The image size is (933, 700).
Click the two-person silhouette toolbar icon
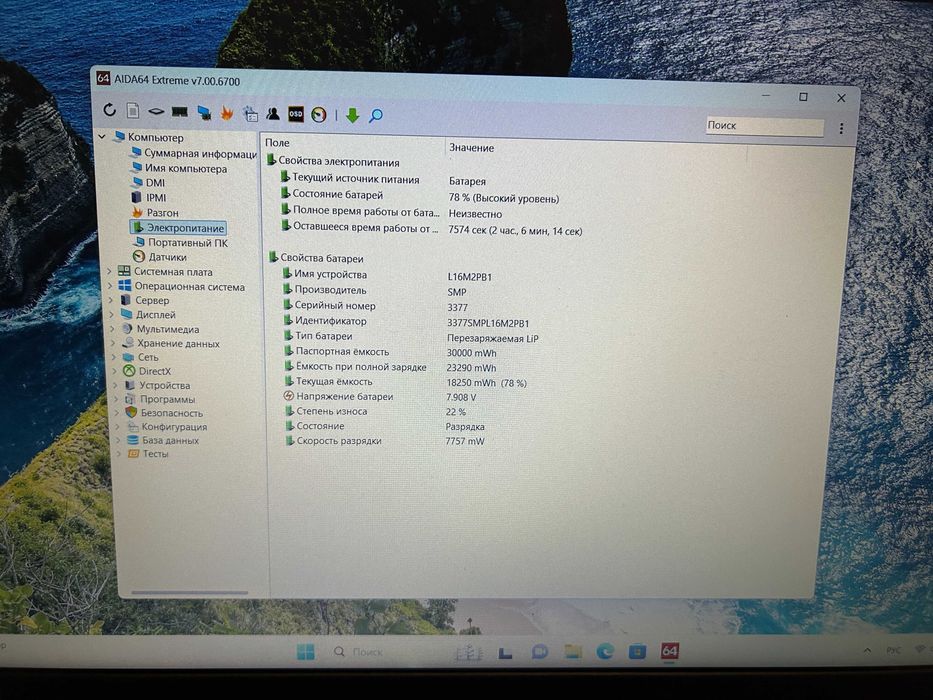click(x=273, y=113)
